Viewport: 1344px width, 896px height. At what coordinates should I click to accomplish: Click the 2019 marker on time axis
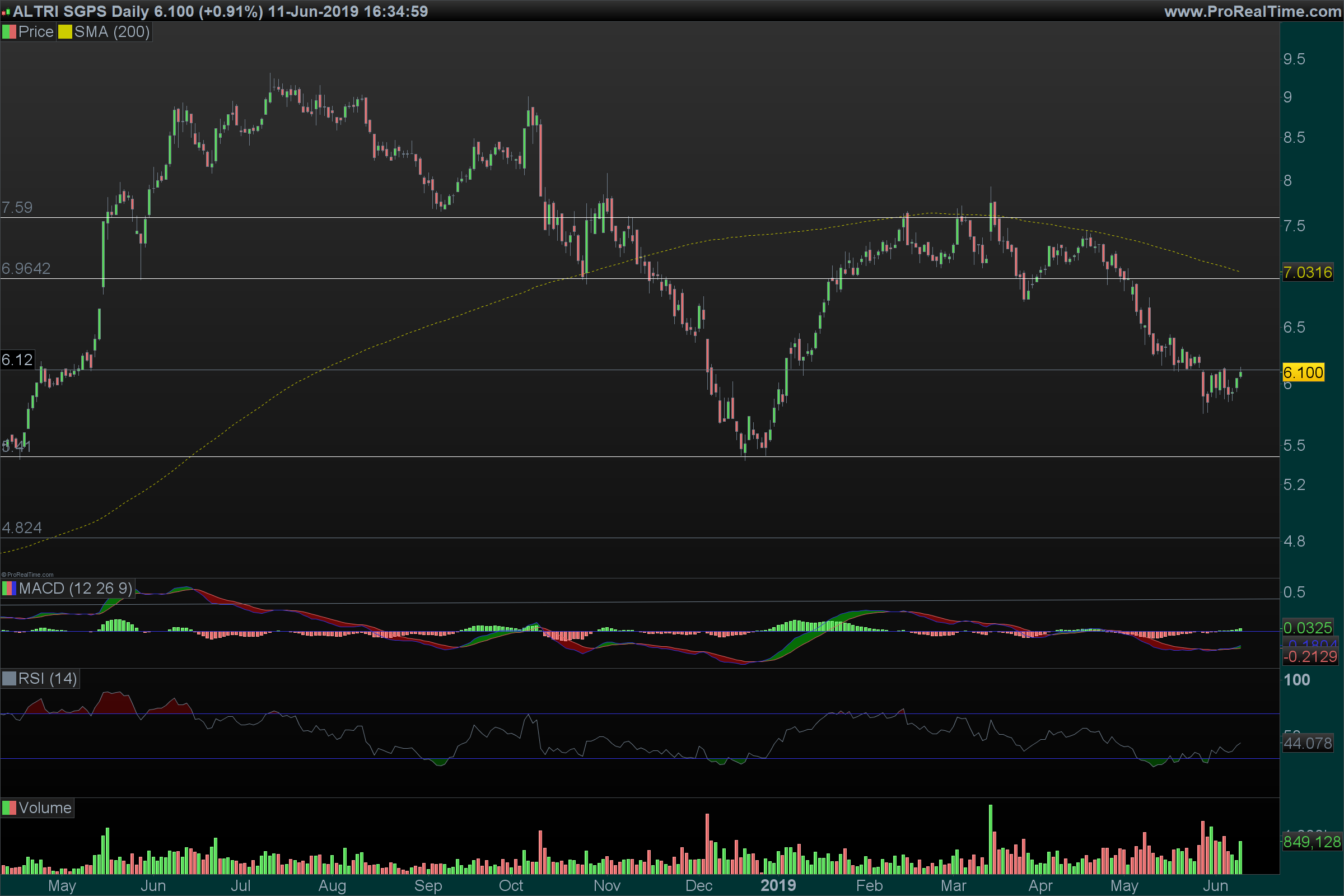tap(778, 886)
